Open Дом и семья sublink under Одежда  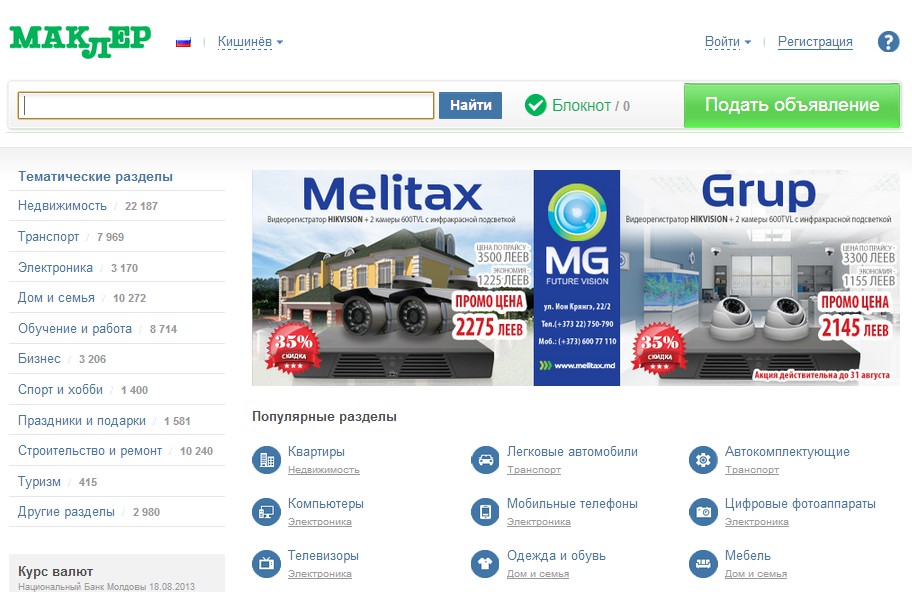pos(538,574)
